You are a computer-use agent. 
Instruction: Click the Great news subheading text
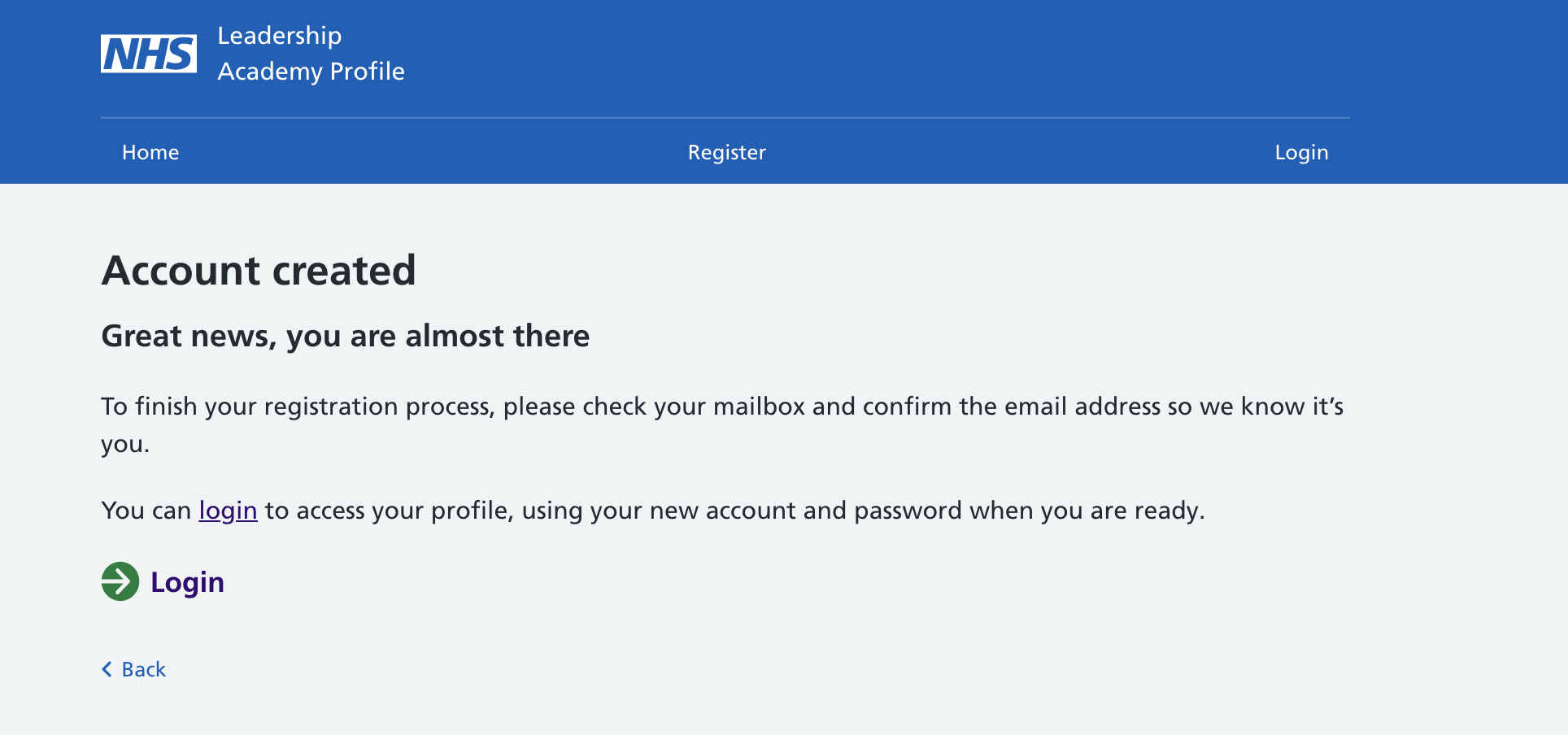tap(346, 336)
